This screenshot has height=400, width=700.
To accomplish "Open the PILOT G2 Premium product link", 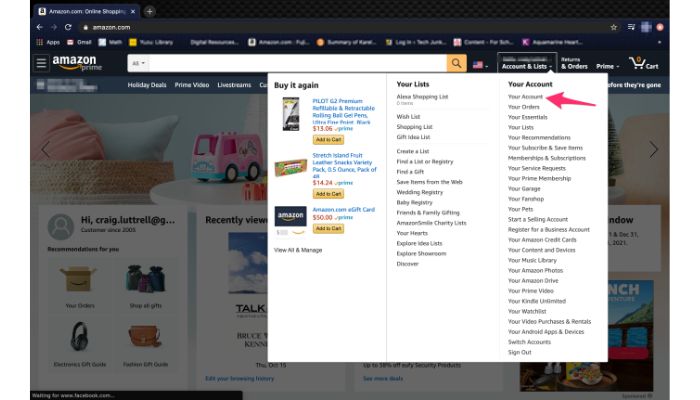I will tap(343, 111).
